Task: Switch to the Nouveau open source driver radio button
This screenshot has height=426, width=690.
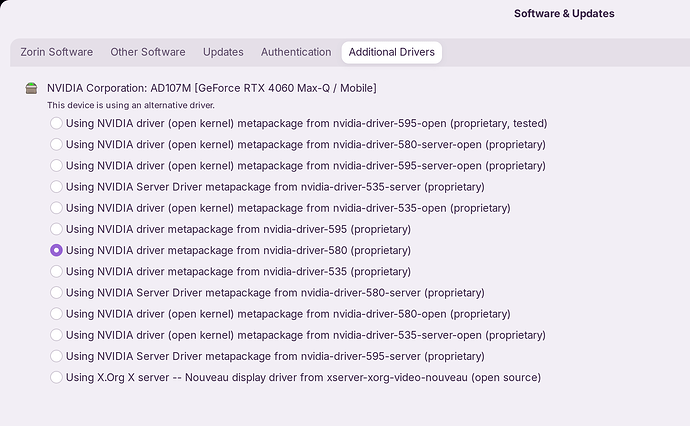Action: click(56, 377)
